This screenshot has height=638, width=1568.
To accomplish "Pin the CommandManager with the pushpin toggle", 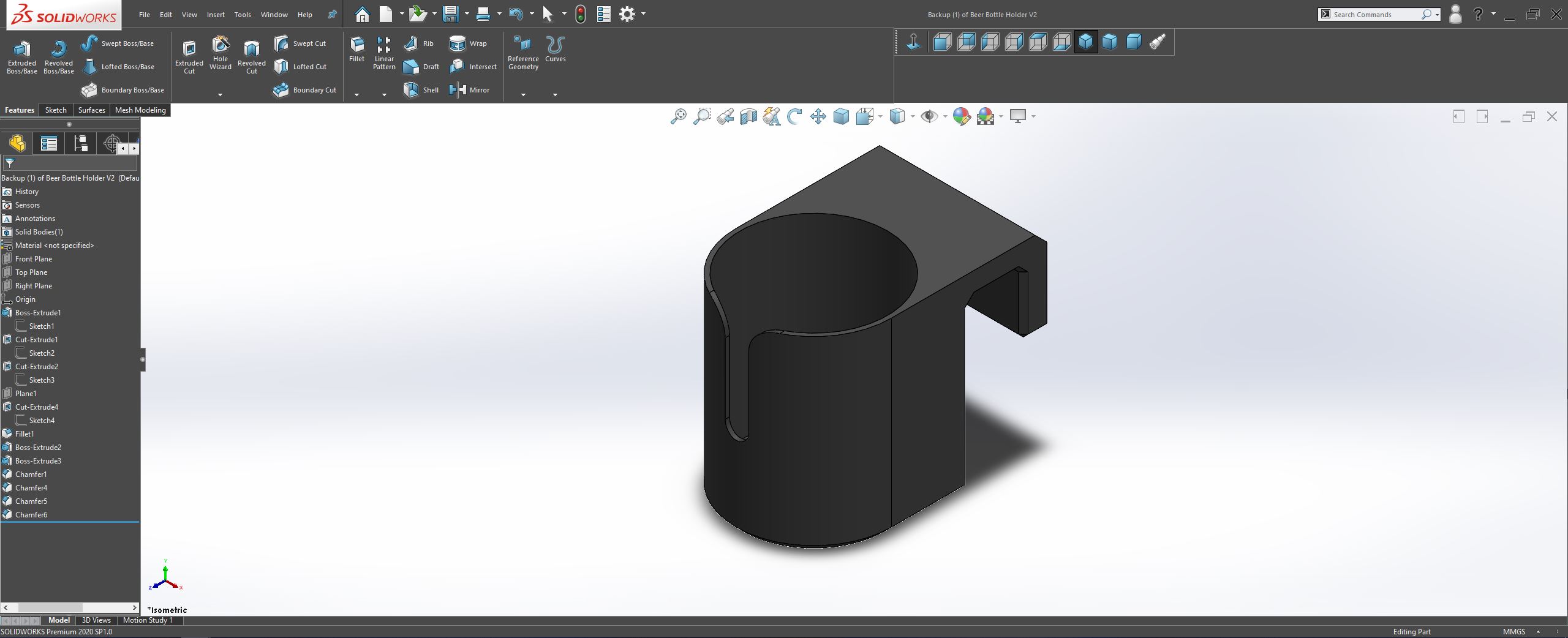I will click(331, 14).
